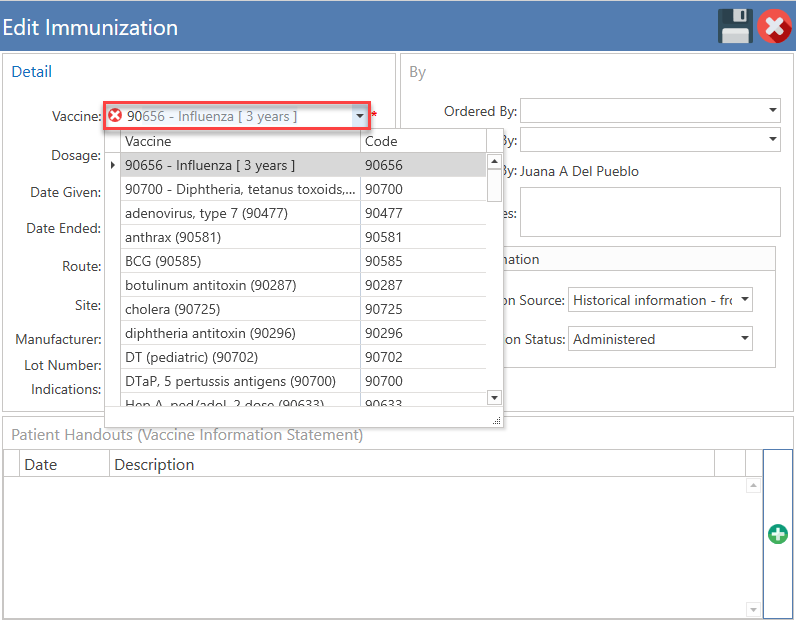Click the row indicator arrow beside 90656 Influenza

point(113,165)
